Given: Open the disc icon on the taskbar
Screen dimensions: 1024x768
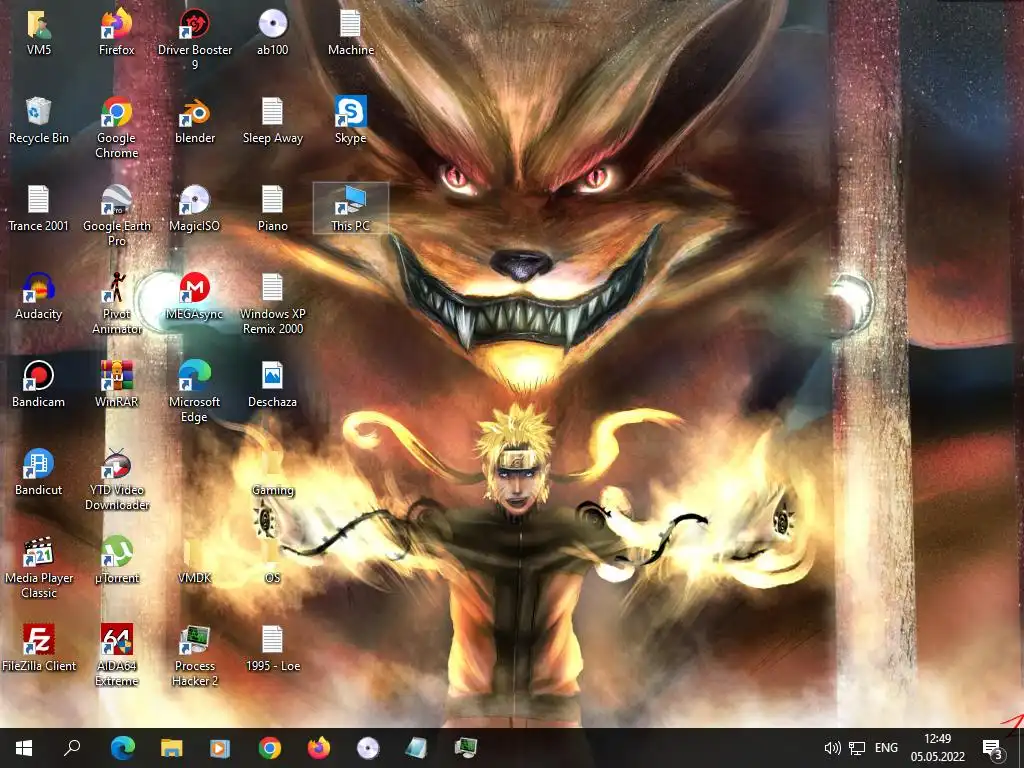Looking at the screenshot, I should tap(367, 748).
